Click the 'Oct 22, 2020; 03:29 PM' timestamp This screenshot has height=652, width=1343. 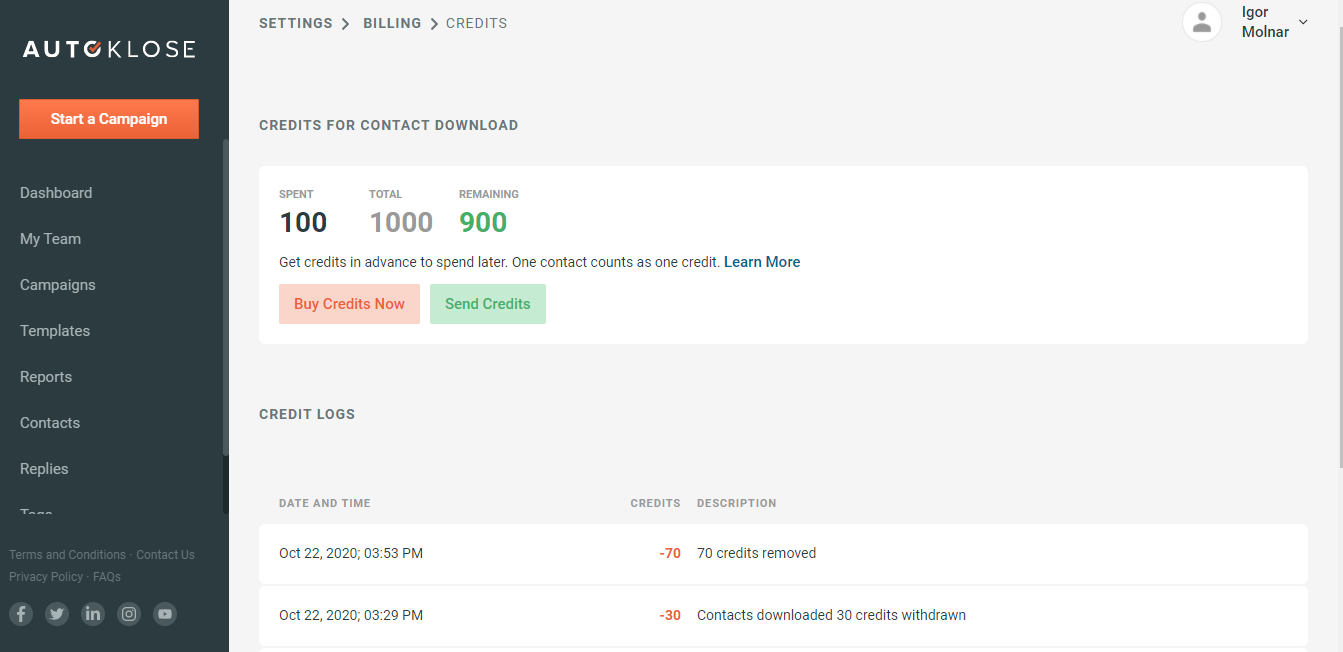[351, 615]
